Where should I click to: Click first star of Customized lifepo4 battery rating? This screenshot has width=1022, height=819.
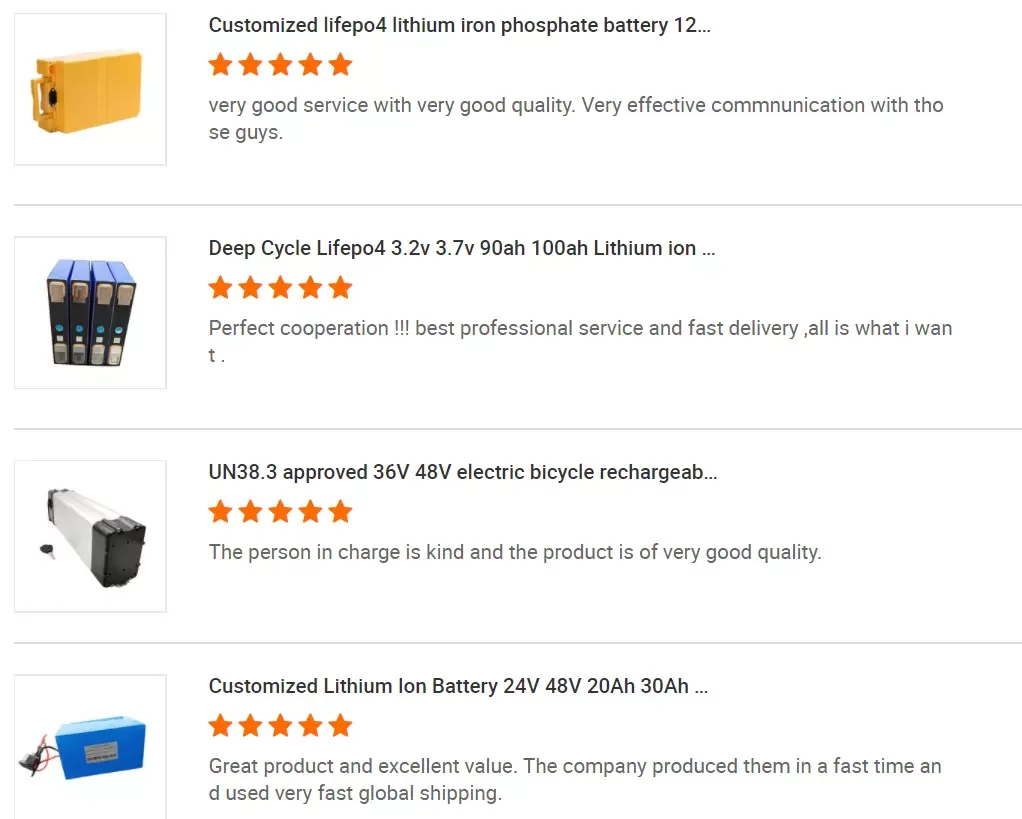pyautogui.click(x=220, y=65)
